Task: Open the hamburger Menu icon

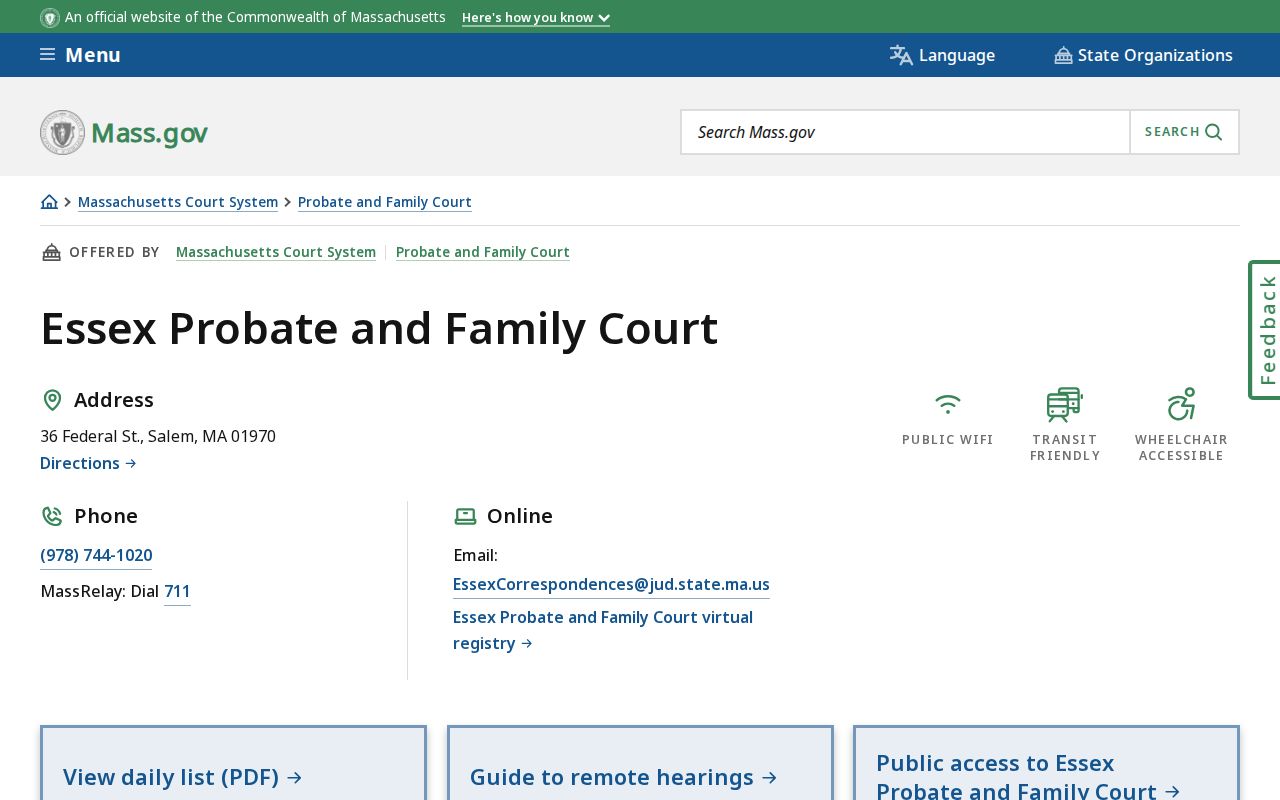Action: click(x=47, y=55)
